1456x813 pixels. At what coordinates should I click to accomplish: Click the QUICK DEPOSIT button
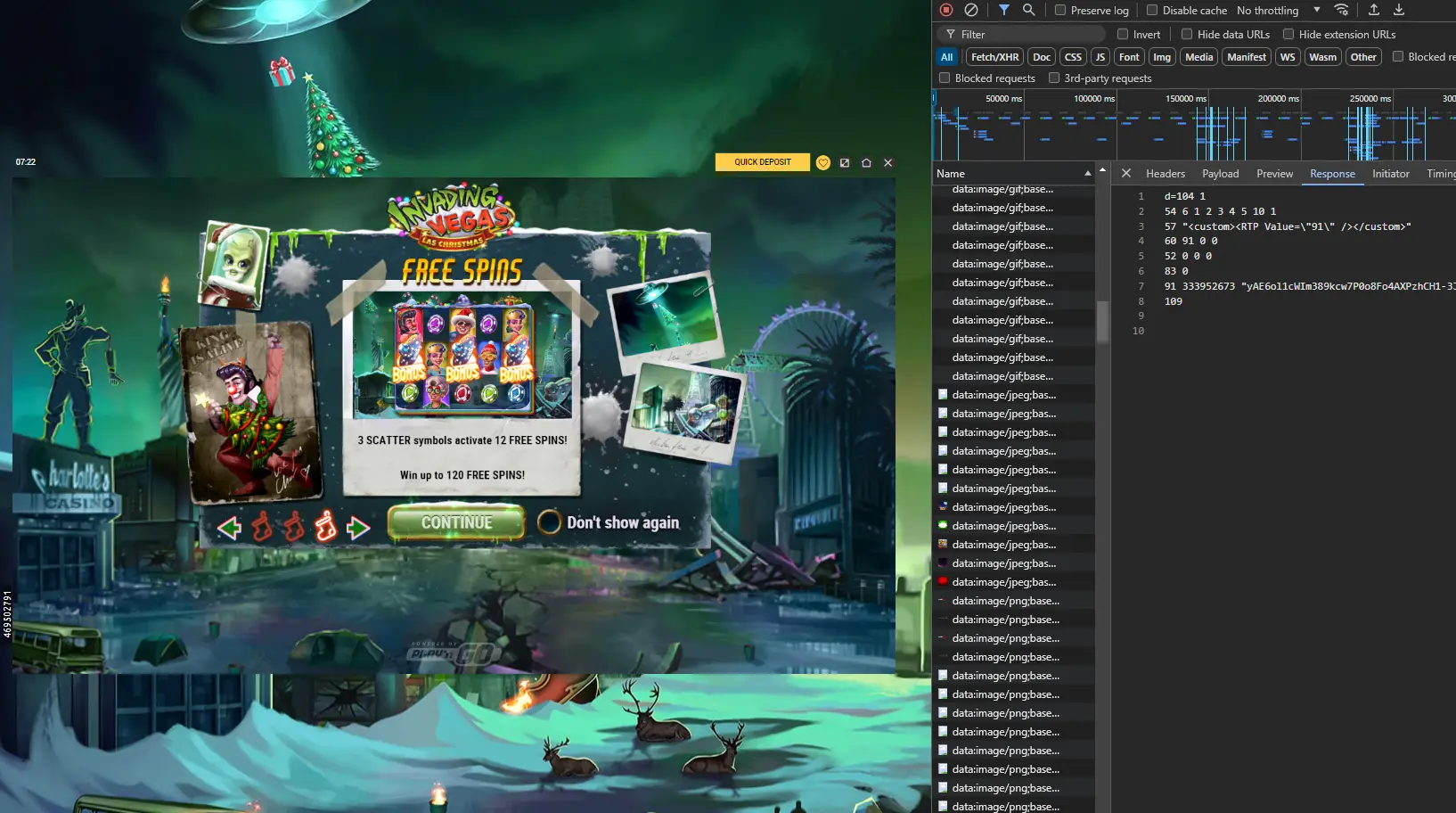pyautogui.click(x=763, y=162)
